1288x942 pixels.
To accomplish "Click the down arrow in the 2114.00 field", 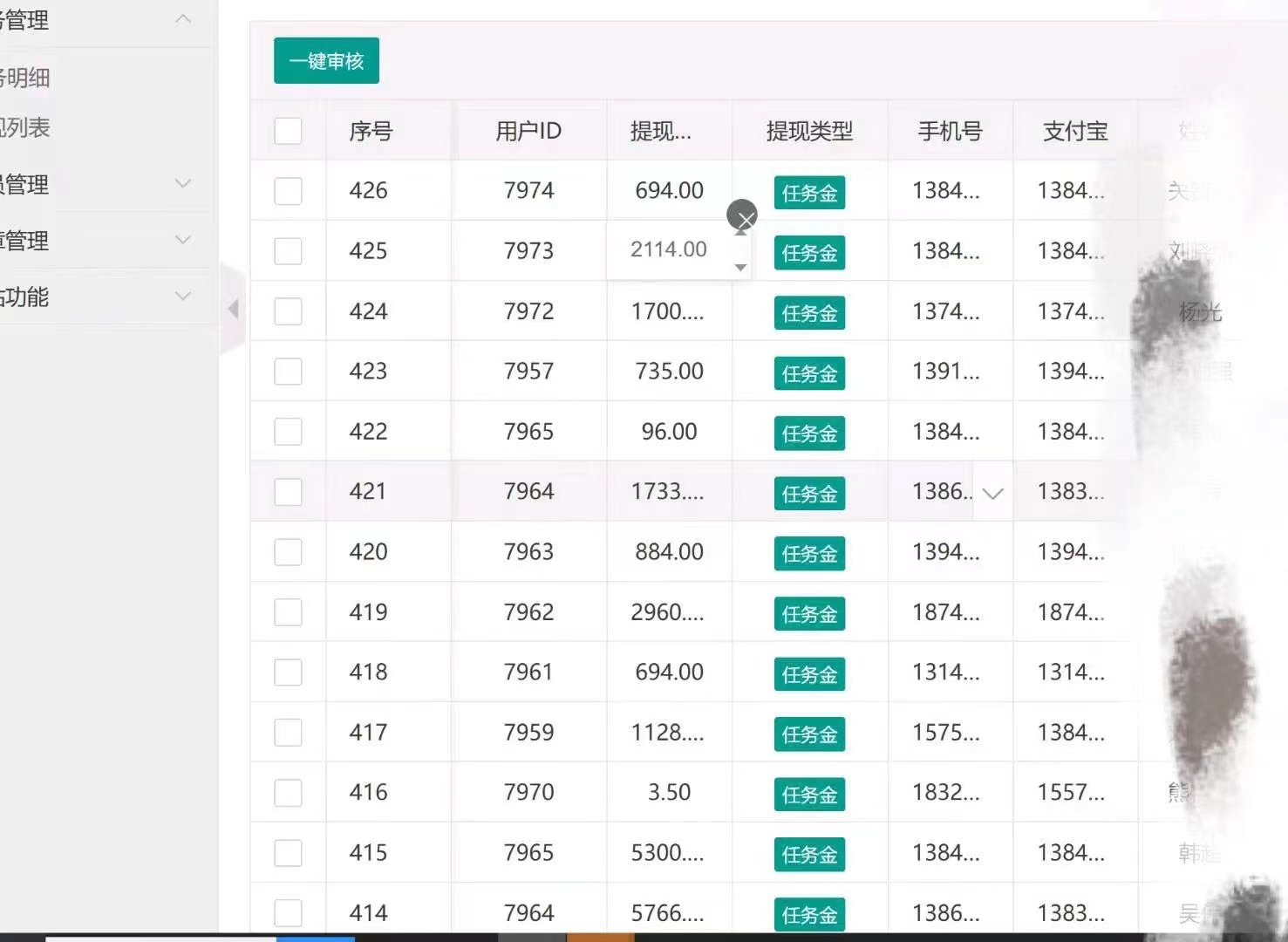I will pos(740,268).
